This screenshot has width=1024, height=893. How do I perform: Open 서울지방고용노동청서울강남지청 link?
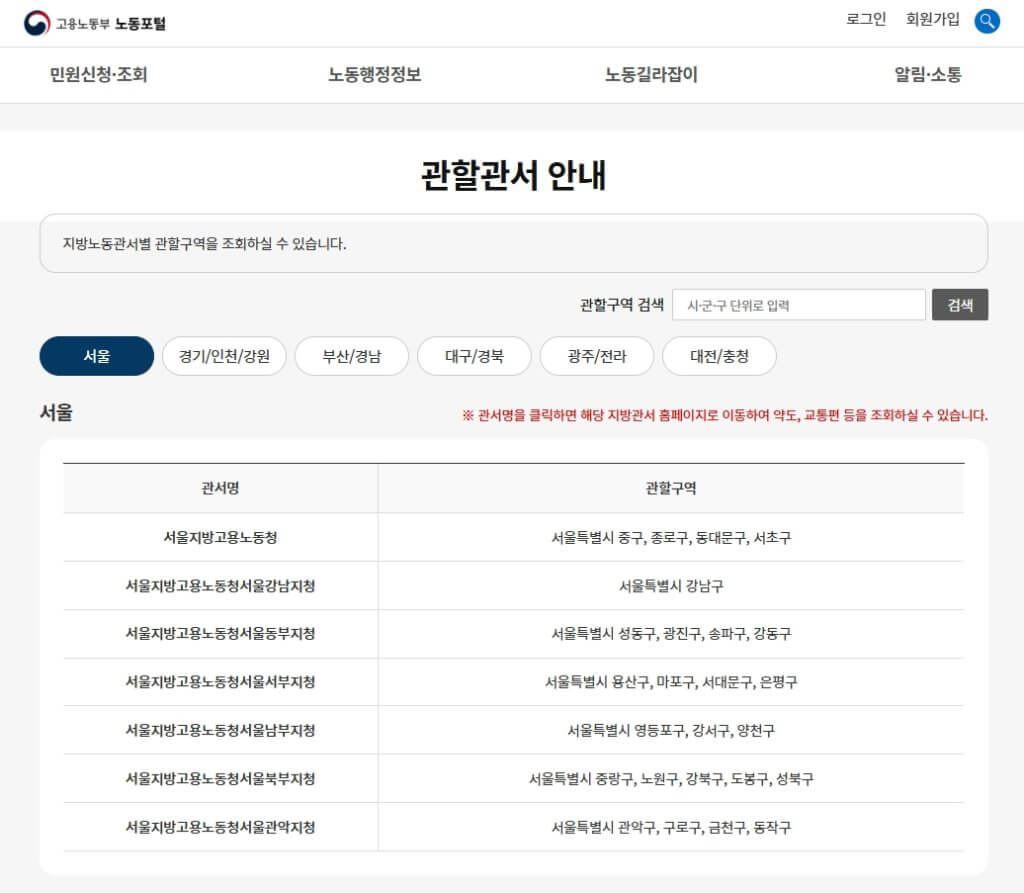click(x=221, y=586)
